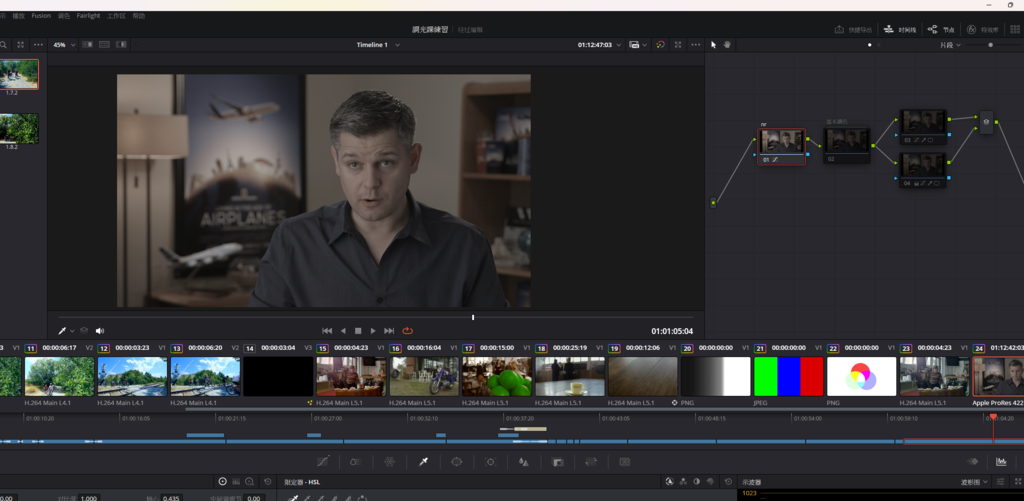Open the Scopes palette icon
This screenshot has width=1024, height=501.
coord(1001,462)
